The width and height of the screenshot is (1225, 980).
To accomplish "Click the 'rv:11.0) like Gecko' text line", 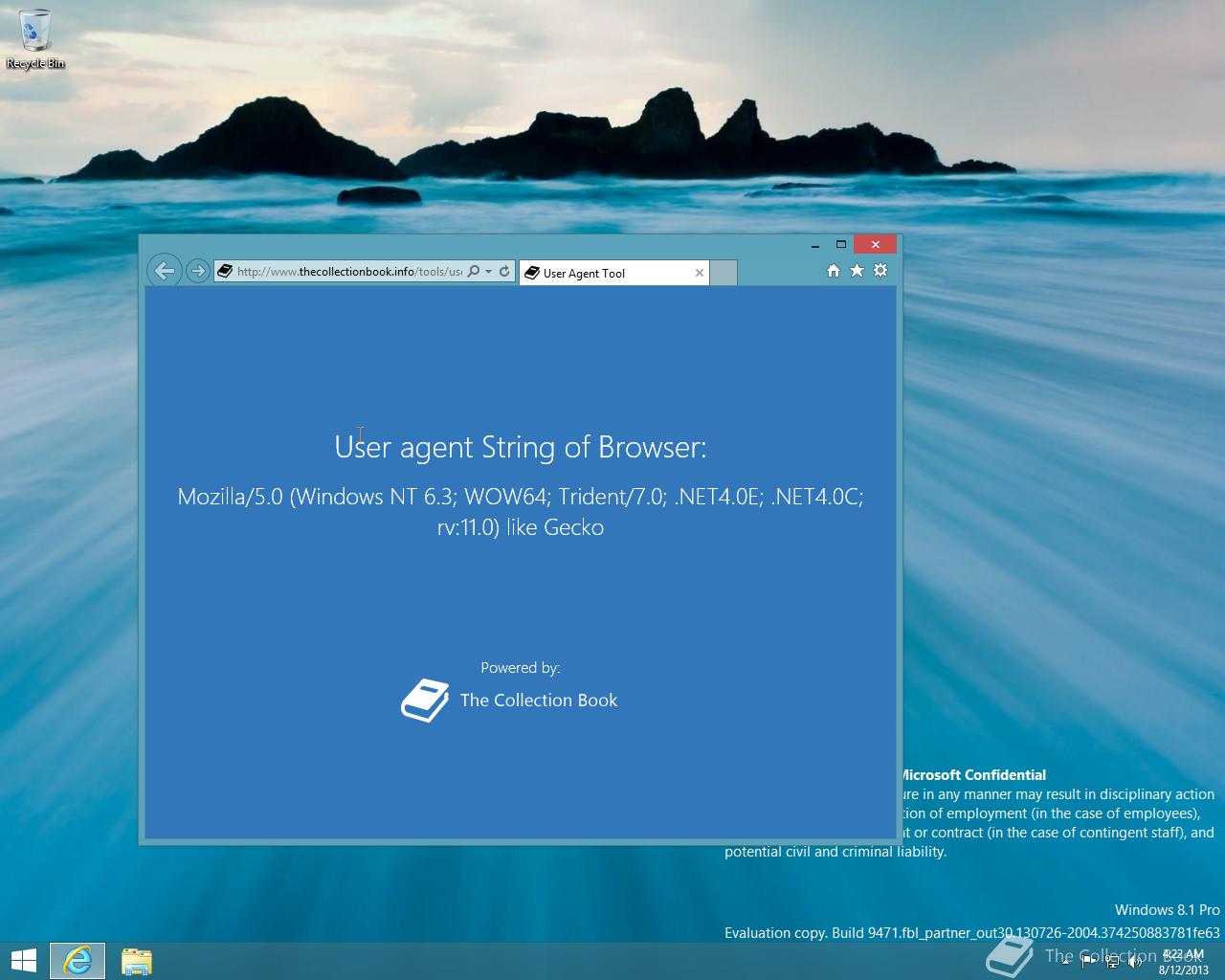I will 521,527.
